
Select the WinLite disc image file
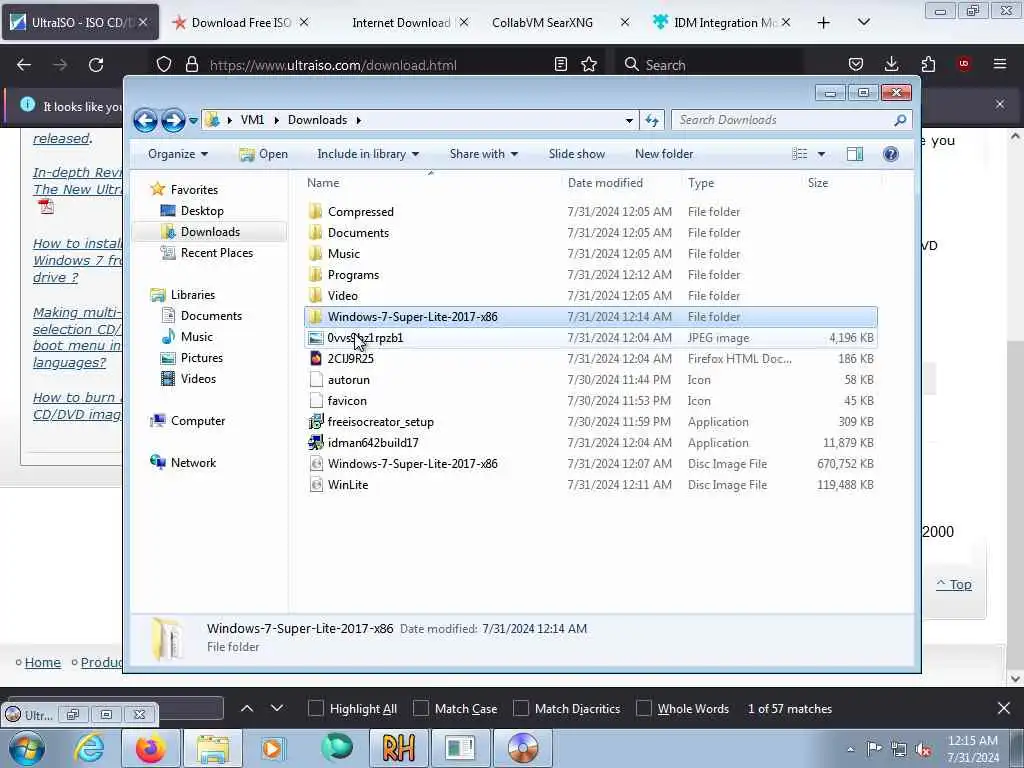pos(348,485)
